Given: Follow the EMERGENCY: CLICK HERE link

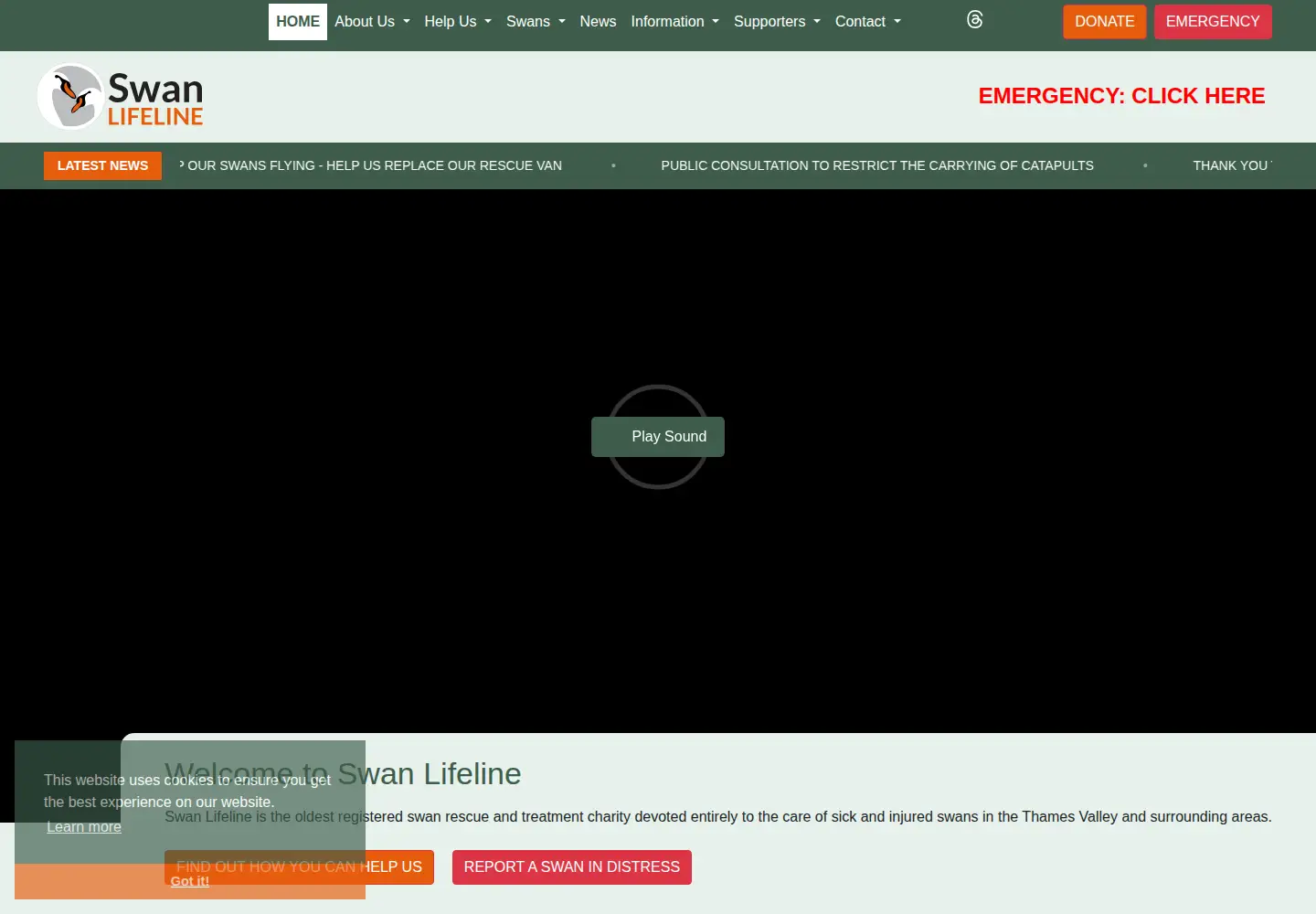Looking at the screenshot, I should (x=1121, y=96).
